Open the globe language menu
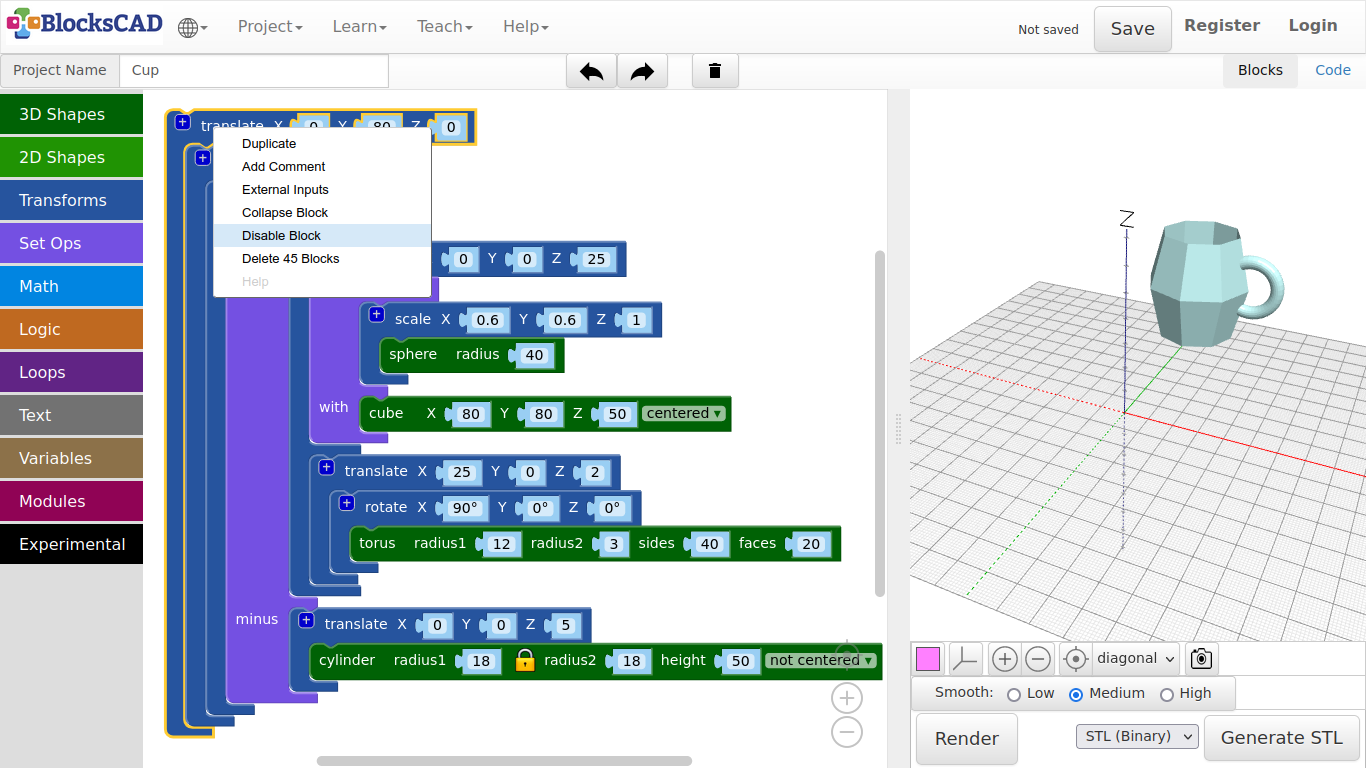 pos(192,28)
